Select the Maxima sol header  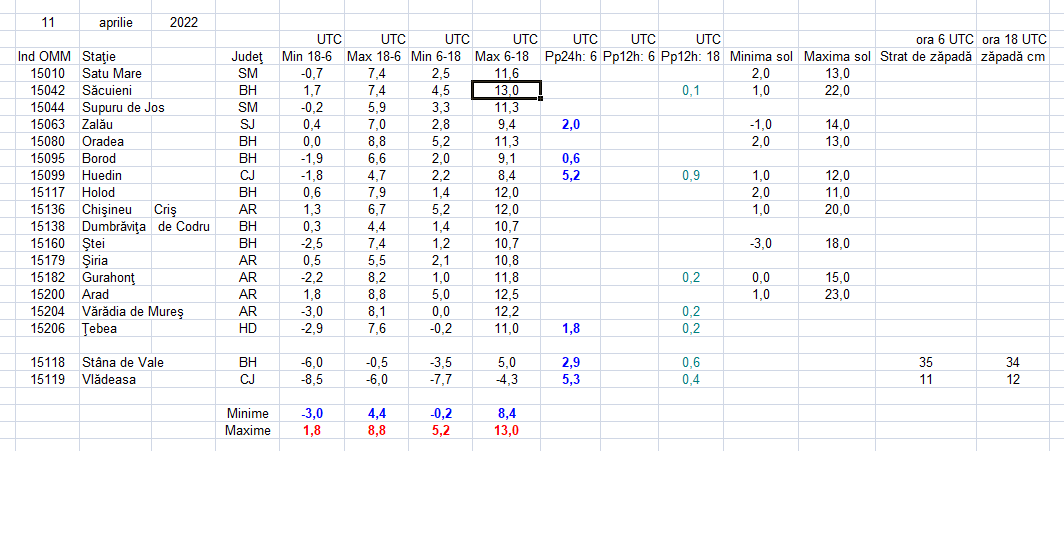coord(837,56)
